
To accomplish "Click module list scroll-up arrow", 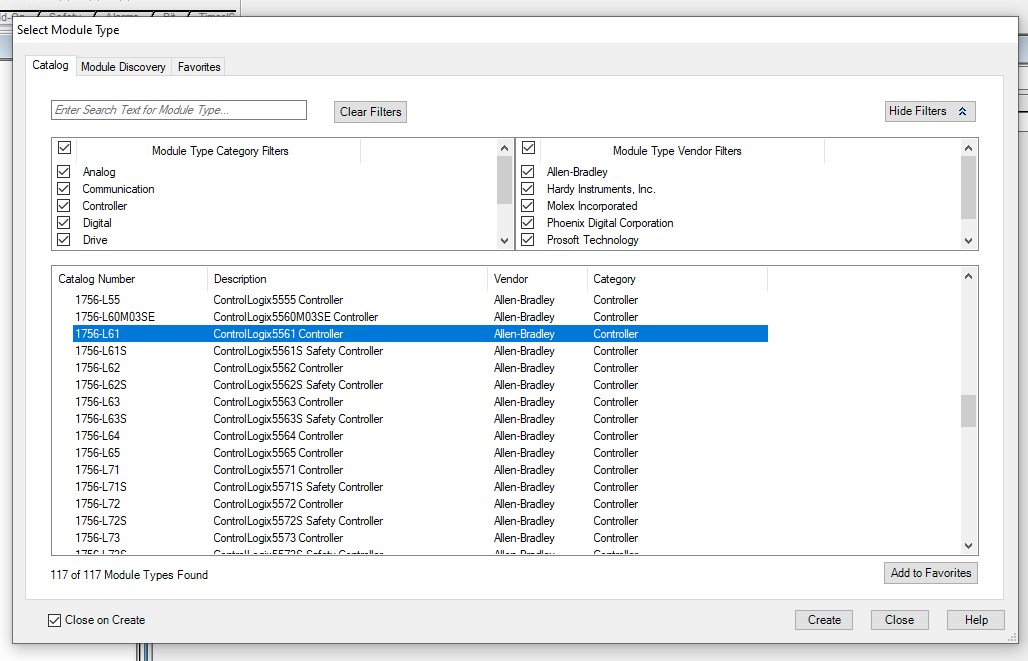I will tap(968, 276).
